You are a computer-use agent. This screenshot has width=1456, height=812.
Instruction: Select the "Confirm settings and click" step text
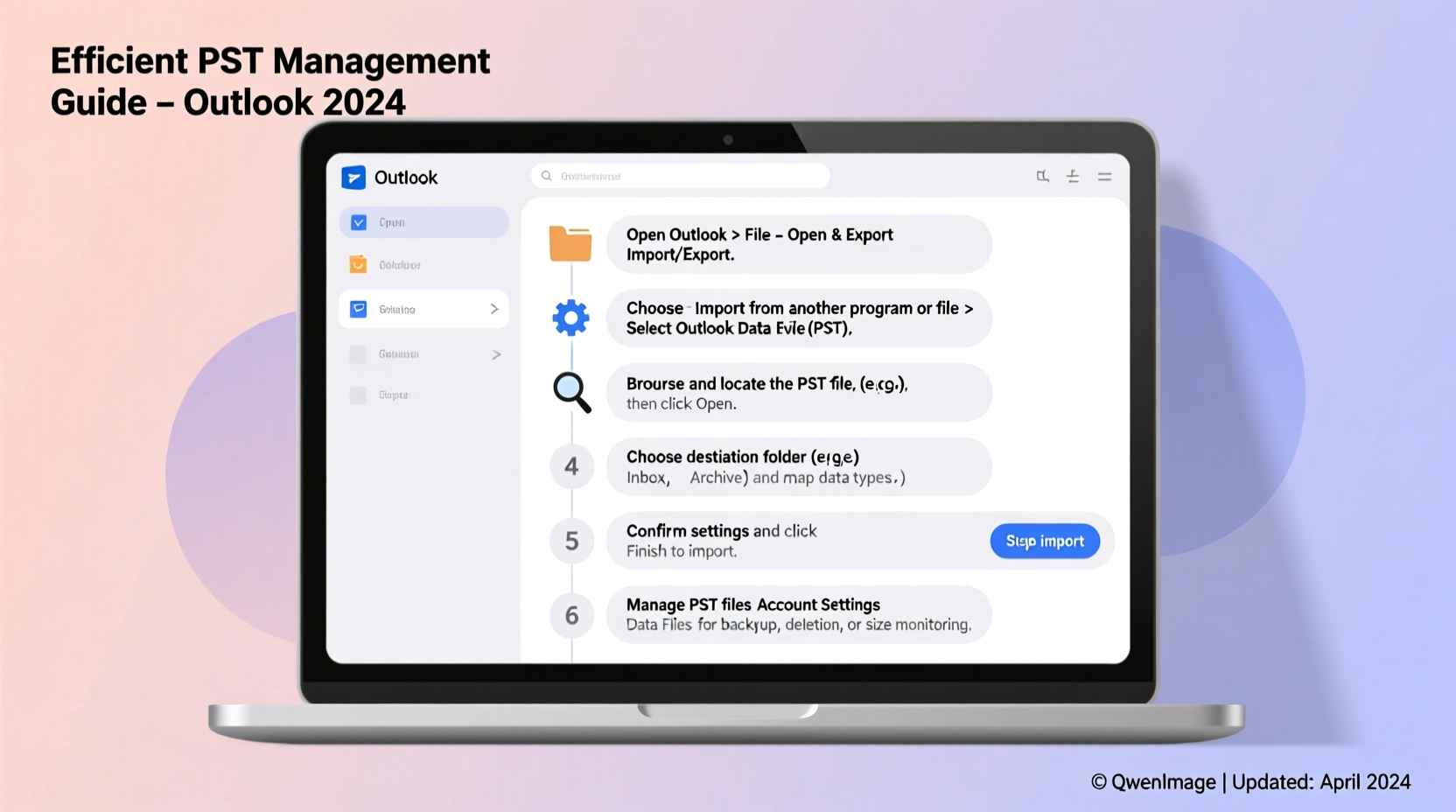click(x=722, y=541)
